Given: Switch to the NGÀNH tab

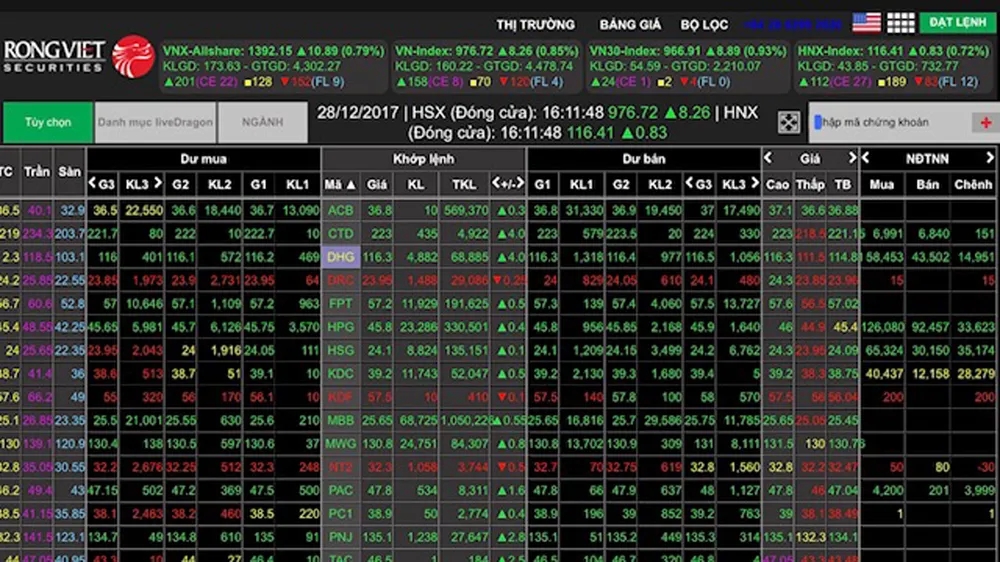Looking at the screenshot, I should [263, 122].
